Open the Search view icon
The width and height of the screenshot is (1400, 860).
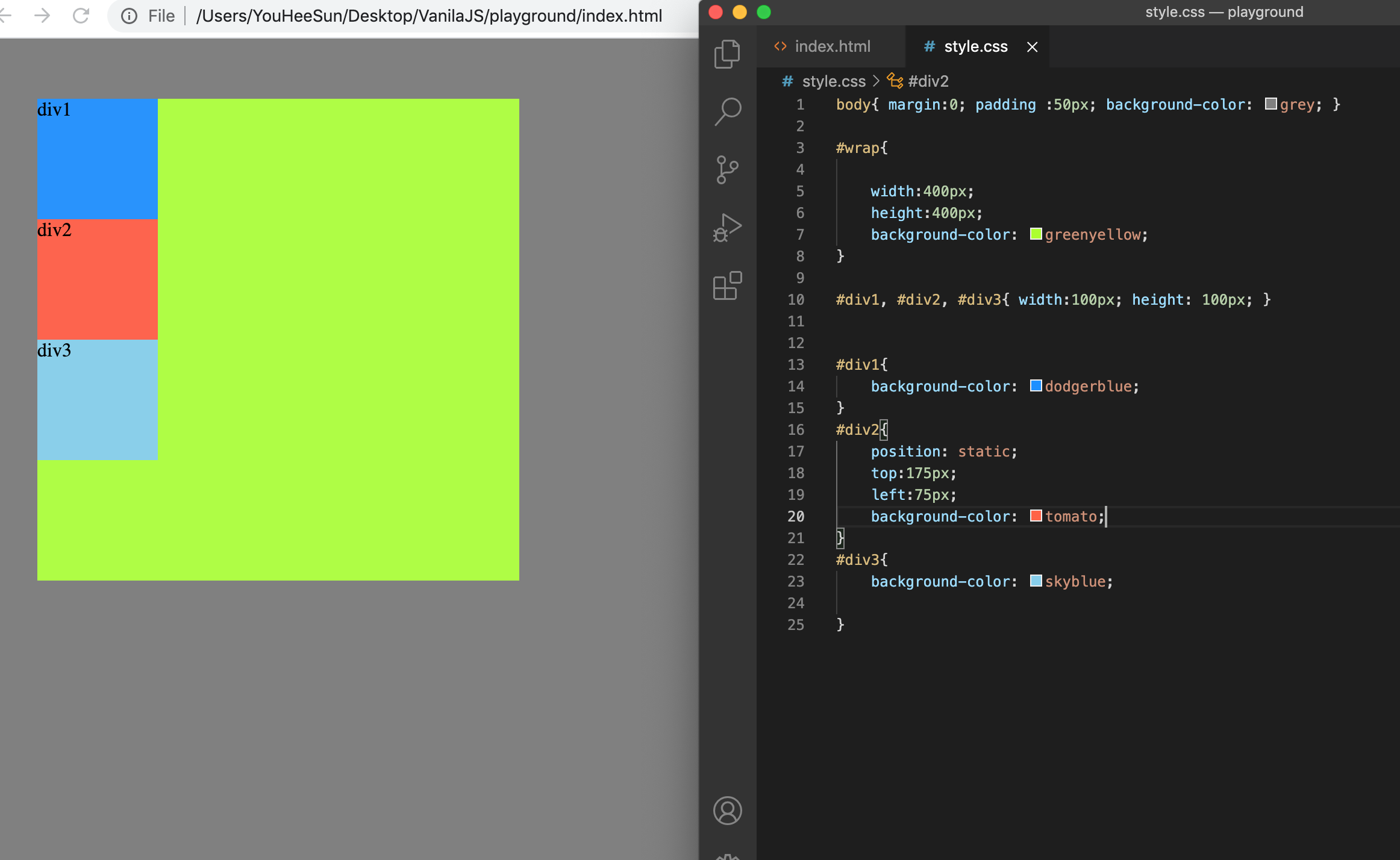pyautogui.click(x=727, y=111)
